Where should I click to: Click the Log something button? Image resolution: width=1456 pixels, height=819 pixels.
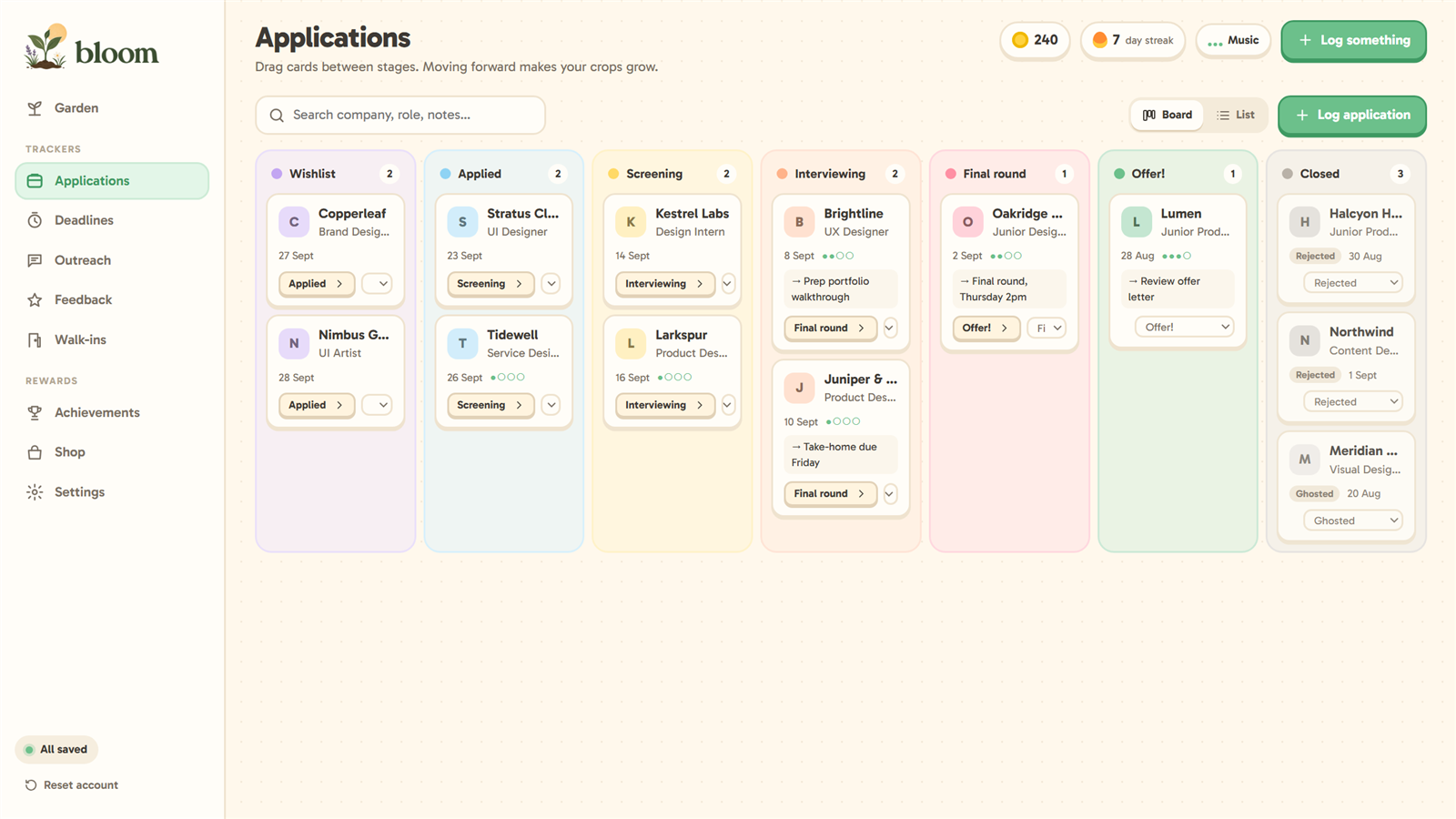pos(1353,41)
